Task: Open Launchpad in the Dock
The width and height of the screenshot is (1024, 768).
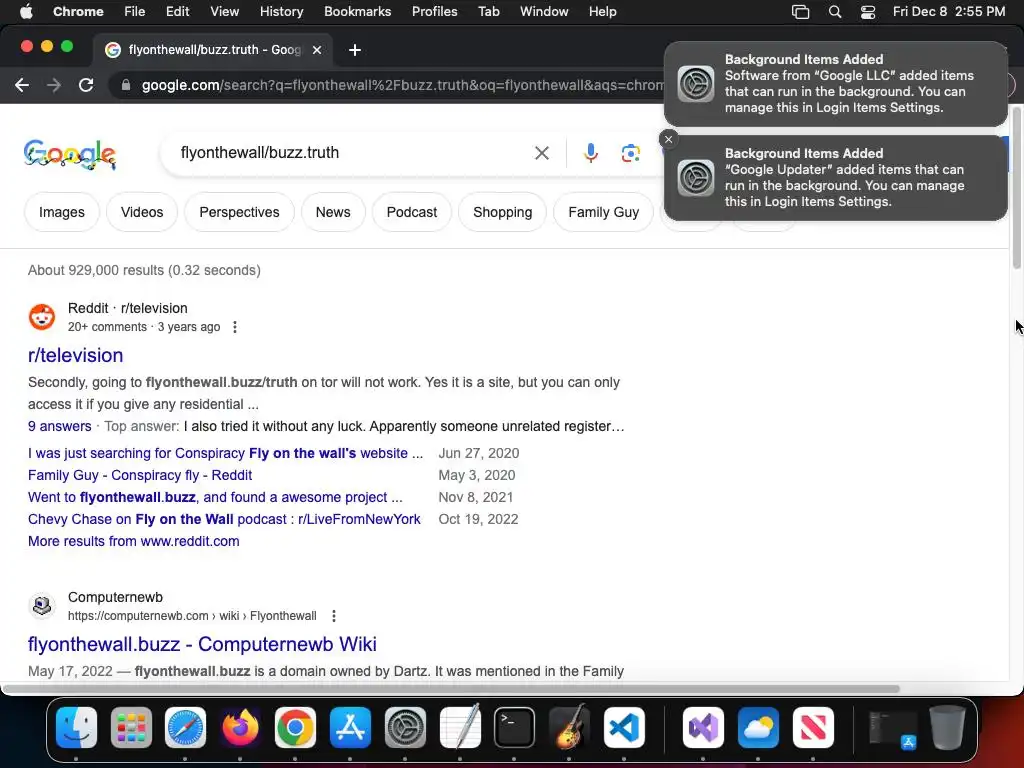Action: click(131, 727)
